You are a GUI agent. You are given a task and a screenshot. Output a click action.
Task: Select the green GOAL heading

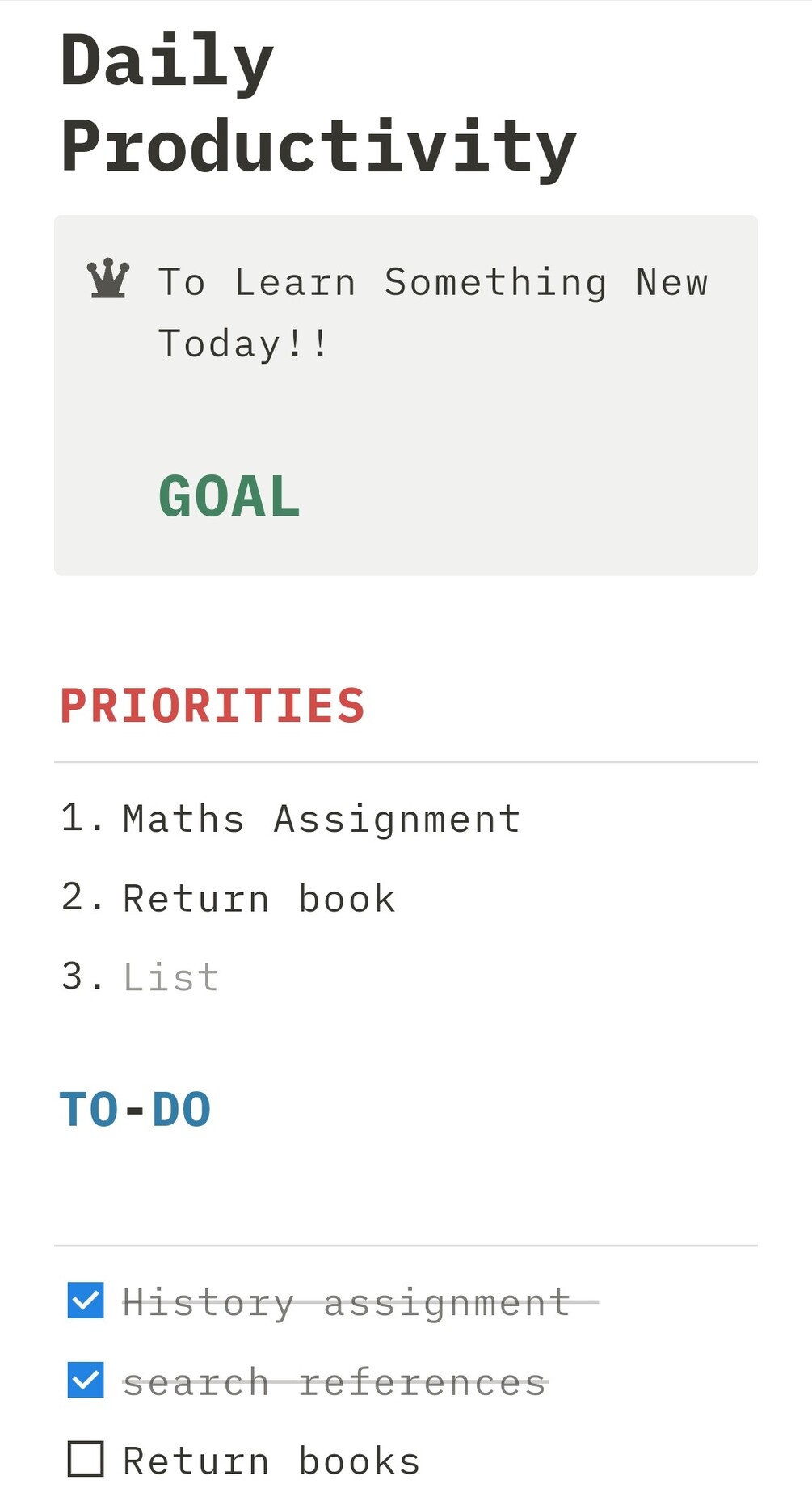[229, 496]
